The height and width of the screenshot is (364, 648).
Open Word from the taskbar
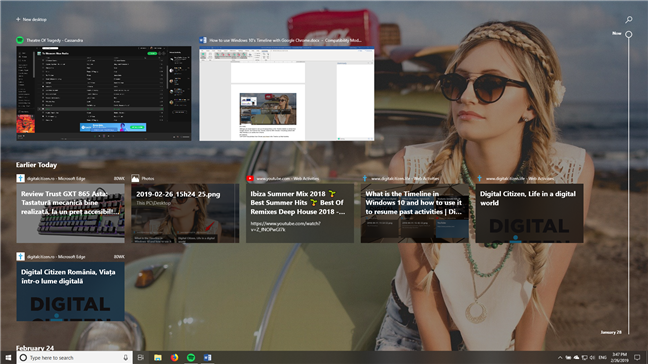pyautogui.click(x=207, y=357)
